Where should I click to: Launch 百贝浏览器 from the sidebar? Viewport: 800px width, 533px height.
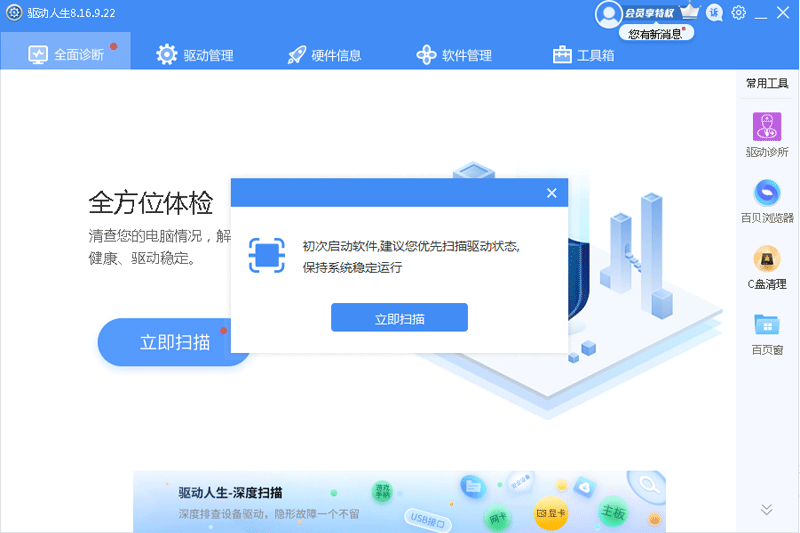coord(767,193)
